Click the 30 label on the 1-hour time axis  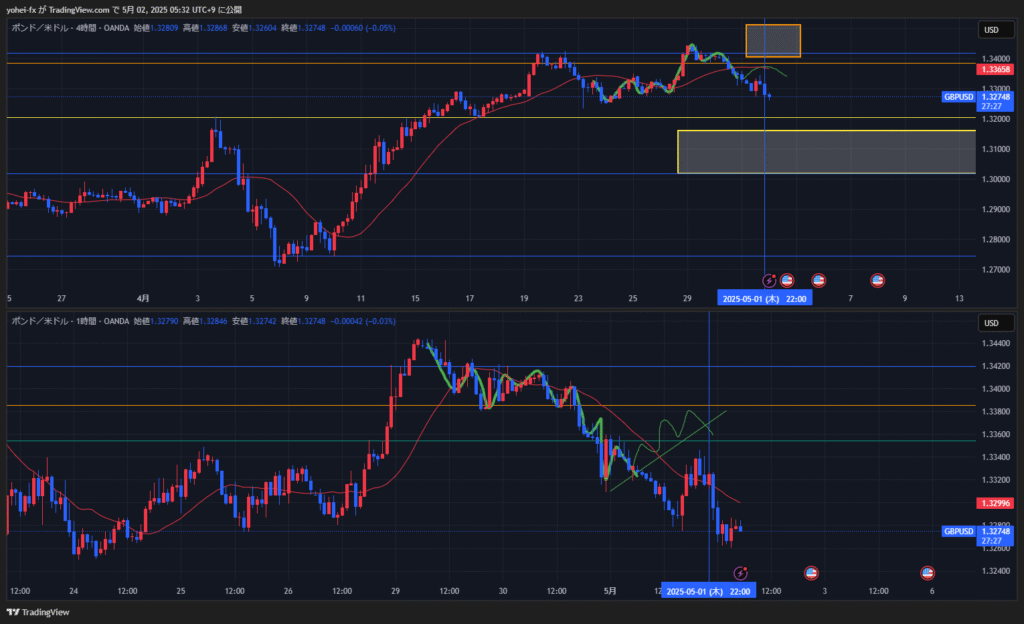point(503,591)
